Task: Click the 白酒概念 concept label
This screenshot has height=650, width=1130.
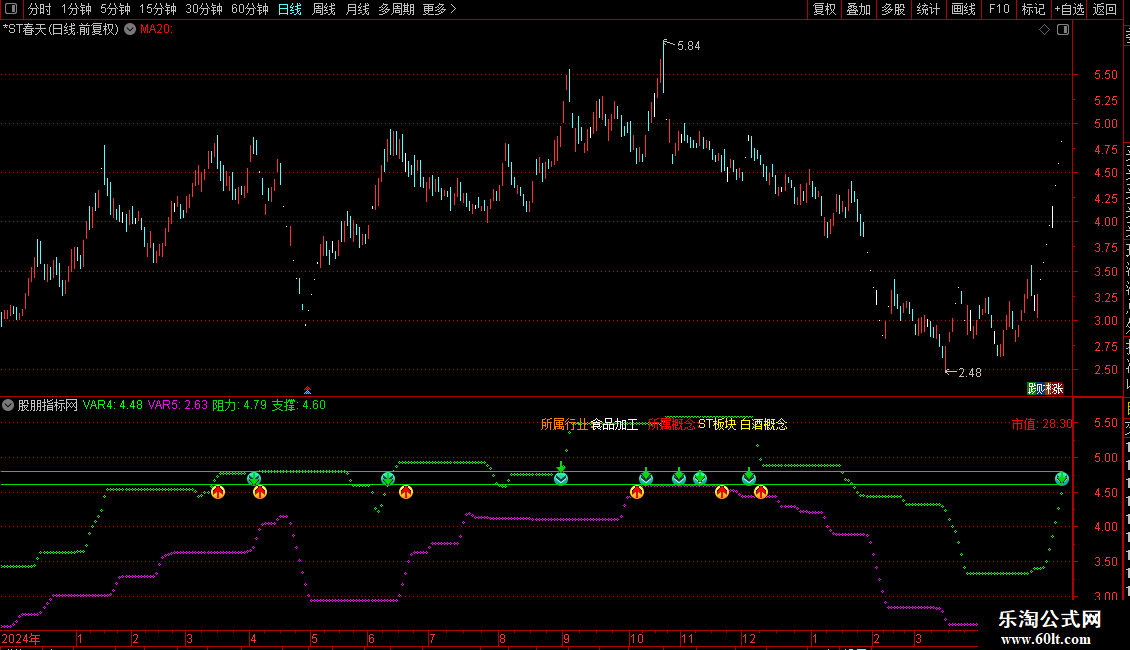Action: pyautogui.click(x=764, y=424)
